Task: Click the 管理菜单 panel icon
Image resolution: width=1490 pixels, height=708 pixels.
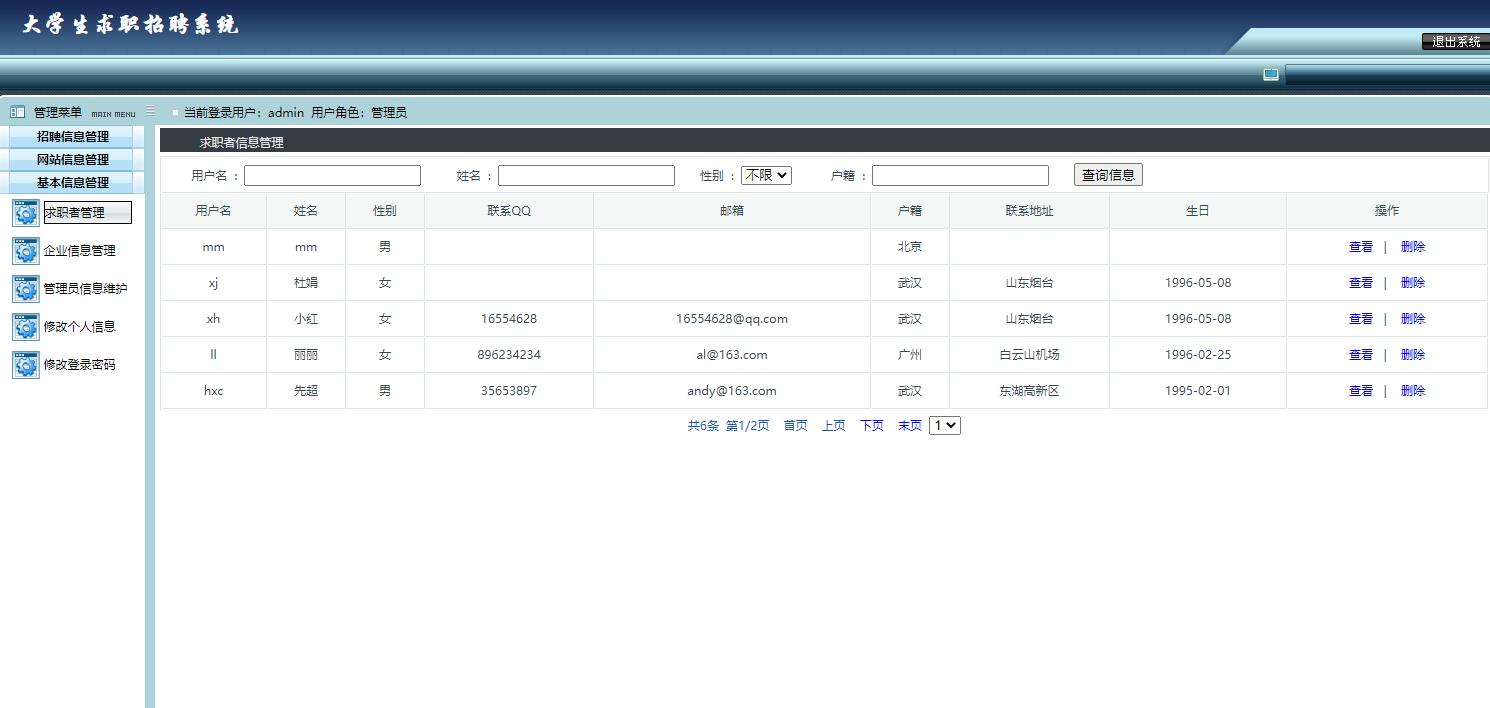Action: (x=17, y=112)
